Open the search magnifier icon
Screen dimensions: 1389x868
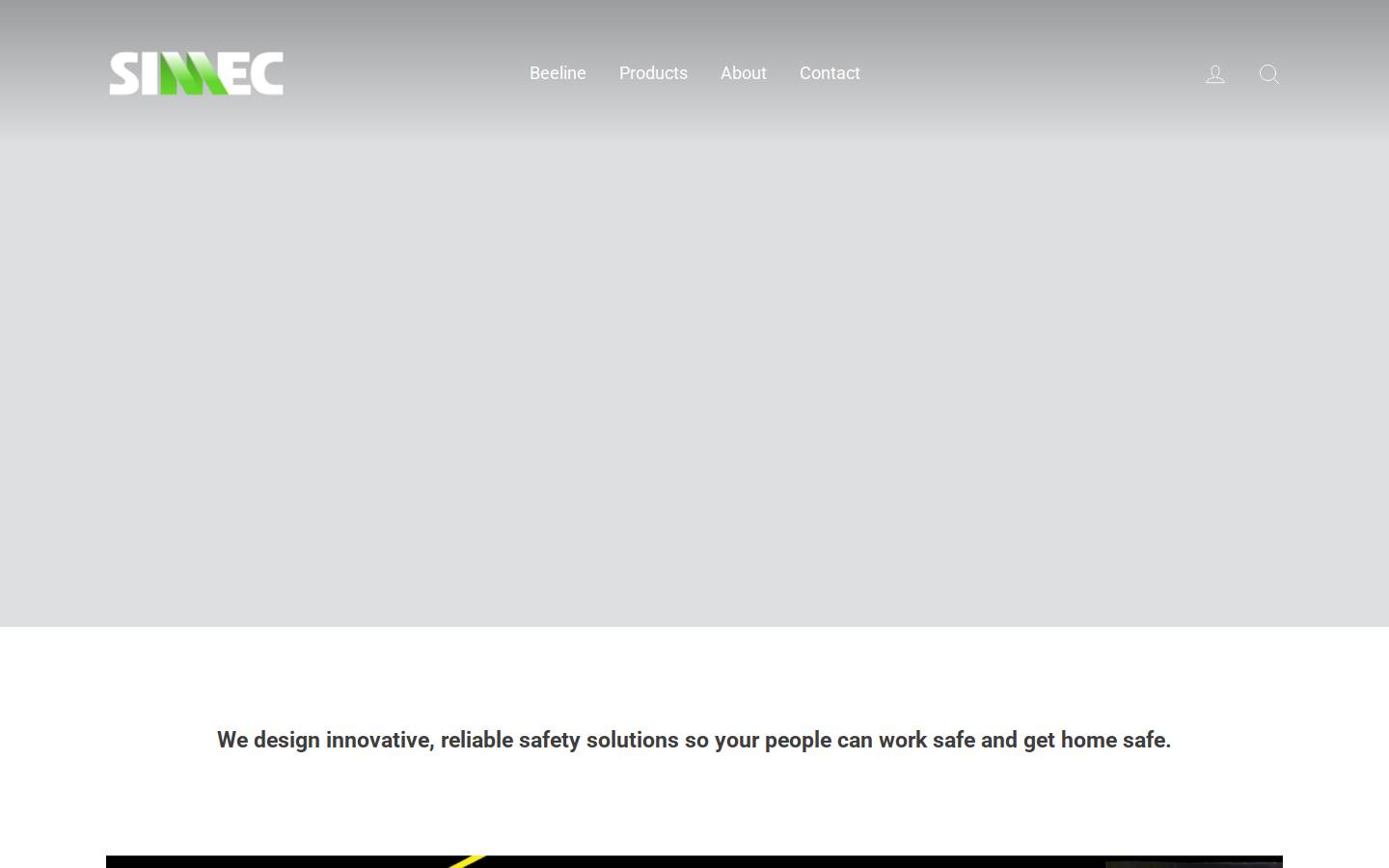pyautogui.click(x=1269, y=74)
